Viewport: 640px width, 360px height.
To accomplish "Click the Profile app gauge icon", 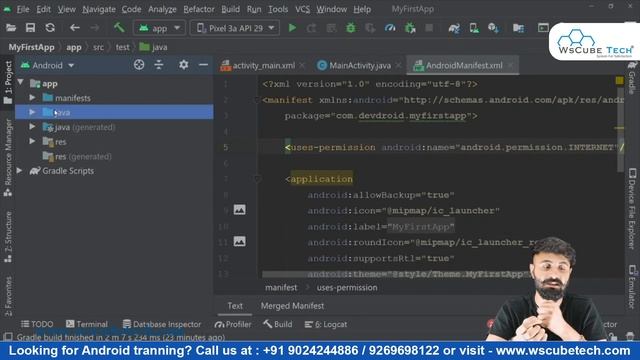I will click(390, 28).
